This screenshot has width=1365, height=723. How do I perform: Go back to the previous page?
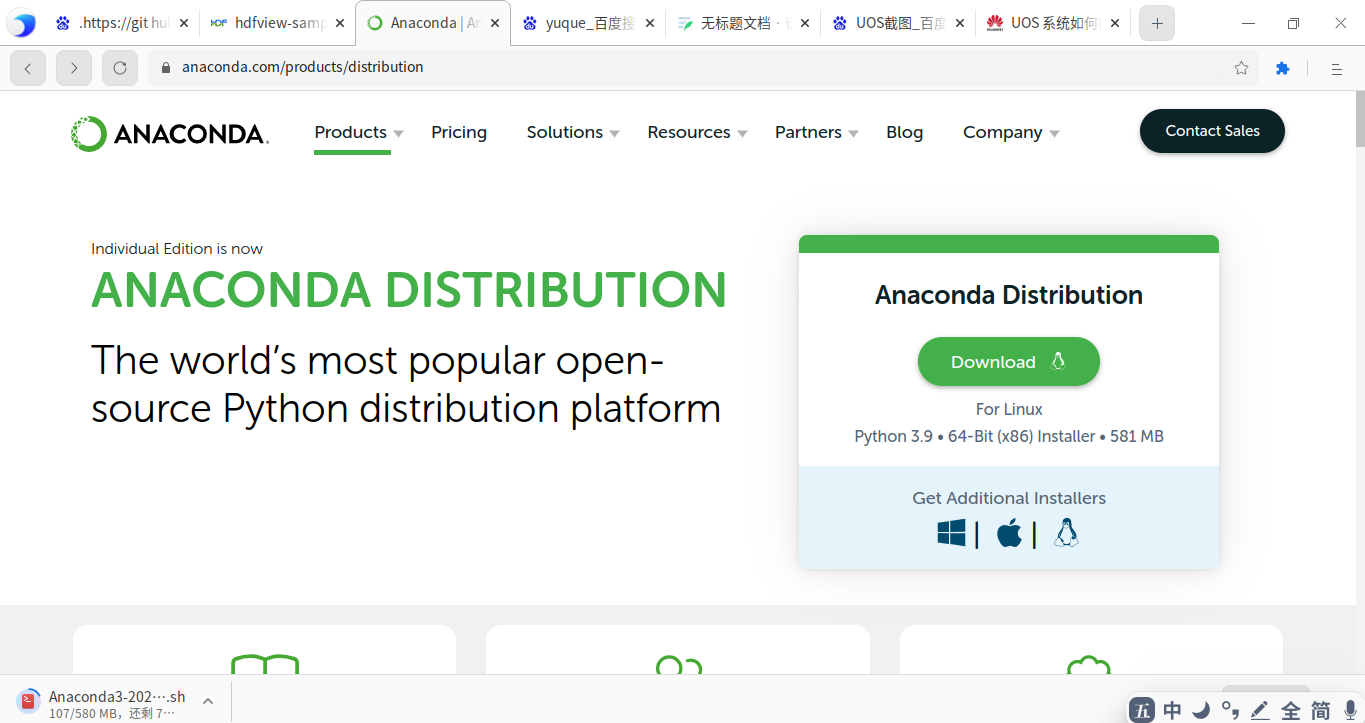click(28, 68)
